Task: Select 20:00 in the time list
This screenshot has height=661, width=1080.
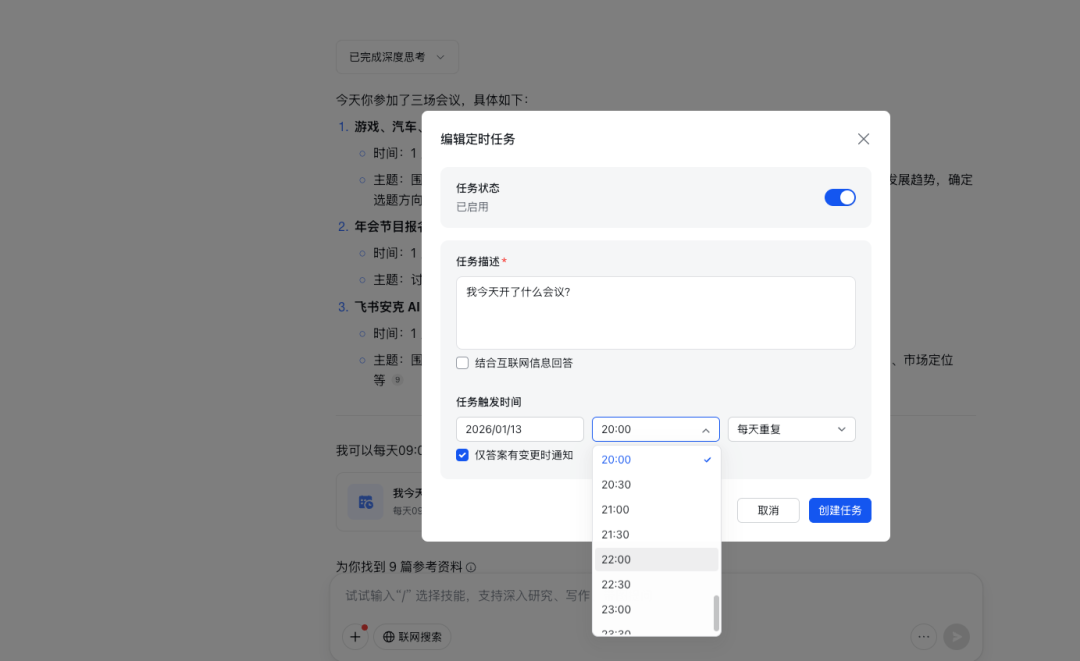Action: pos(656,459)
